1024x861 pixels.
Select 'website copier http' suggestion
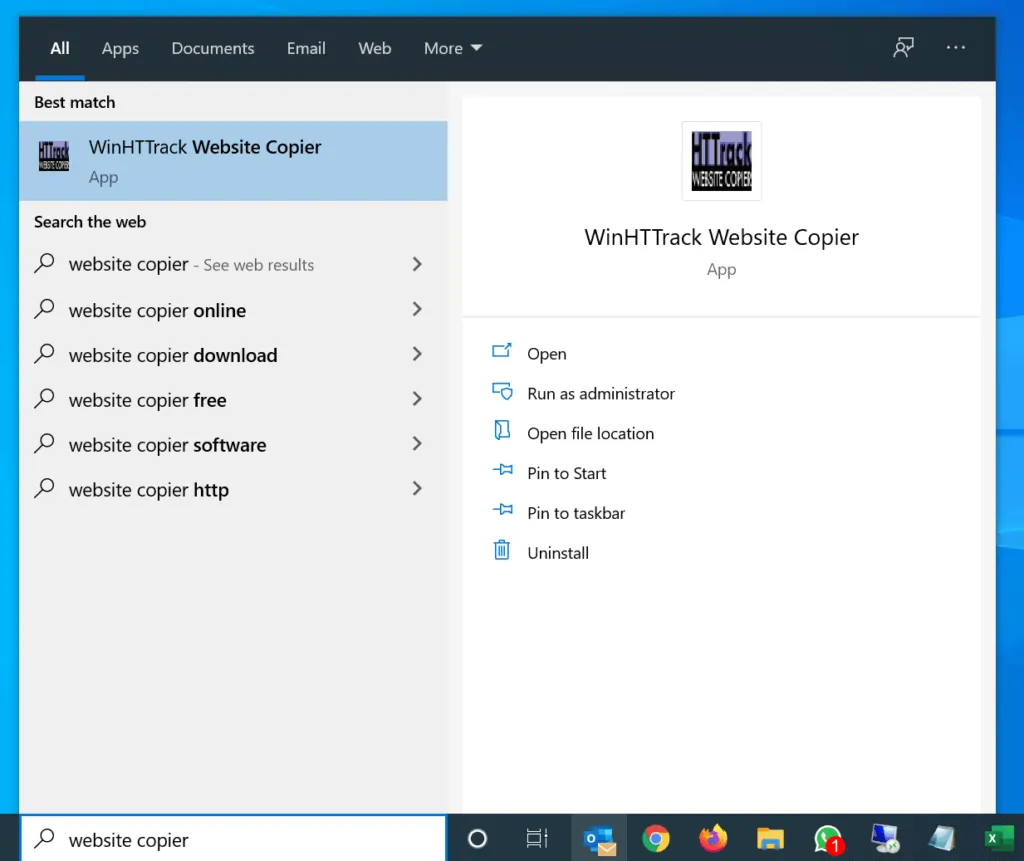233,490
